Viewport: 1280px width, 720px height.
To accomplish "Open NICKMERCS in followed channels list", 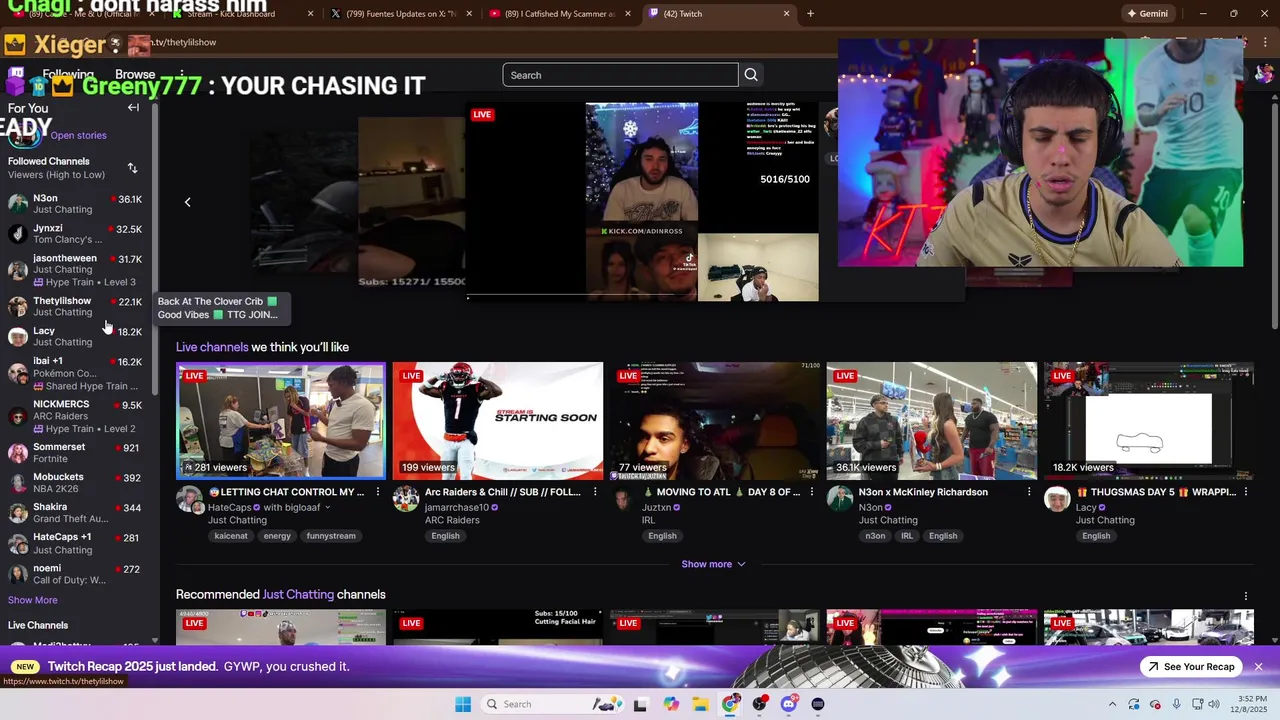I will pos(75,416).
